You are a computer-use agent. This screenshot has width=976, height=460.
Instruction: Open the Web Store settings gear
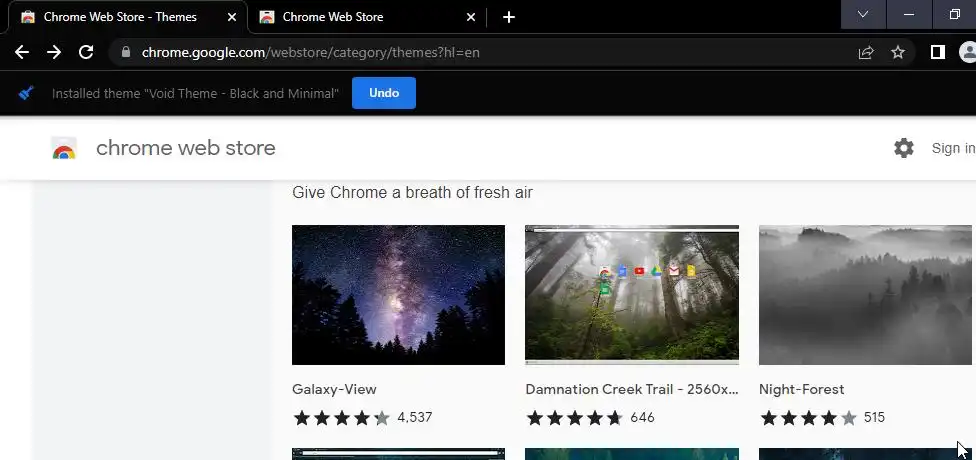[x=904, y=148]
